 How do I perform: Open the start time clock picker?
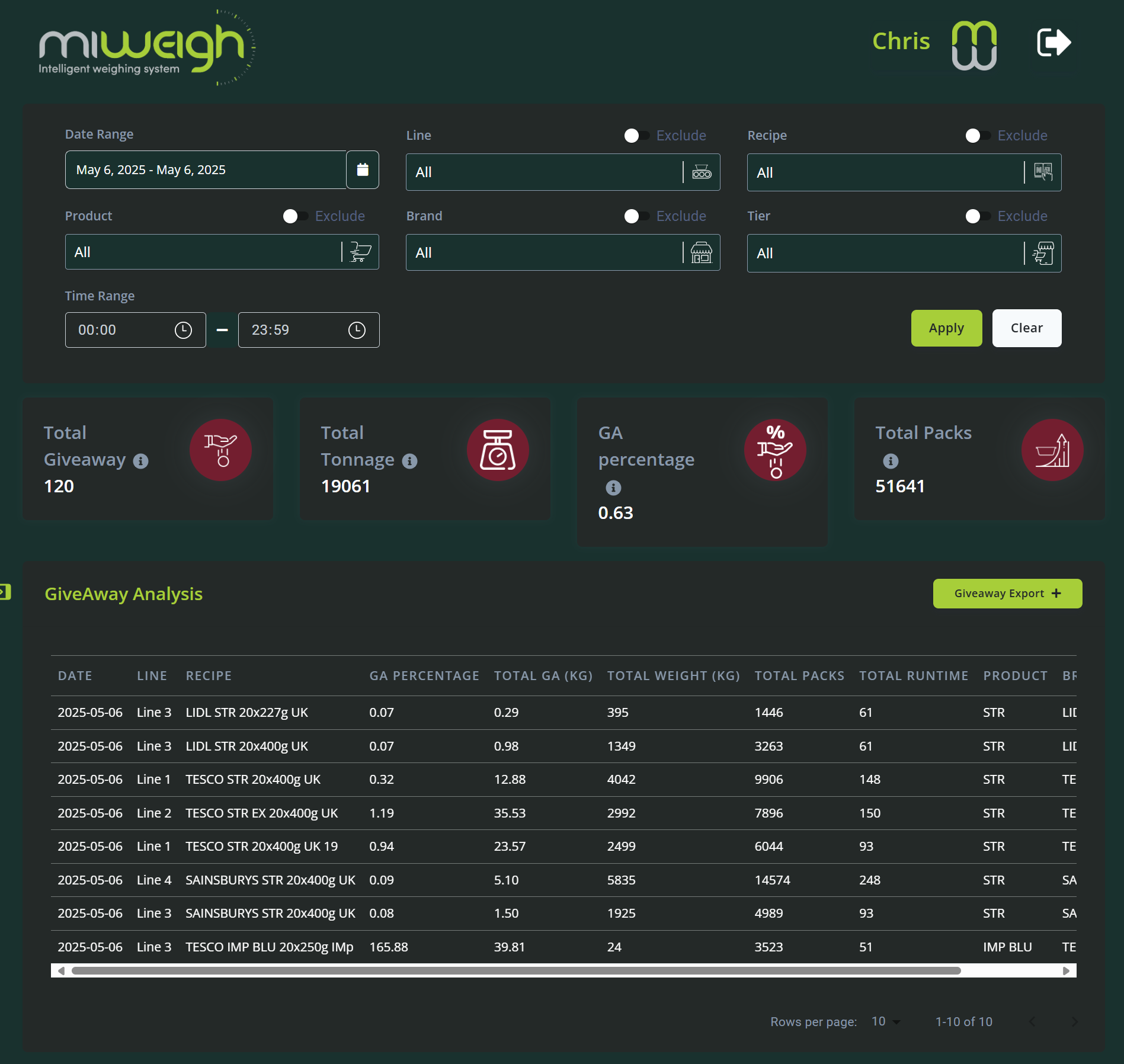point(183,330)
